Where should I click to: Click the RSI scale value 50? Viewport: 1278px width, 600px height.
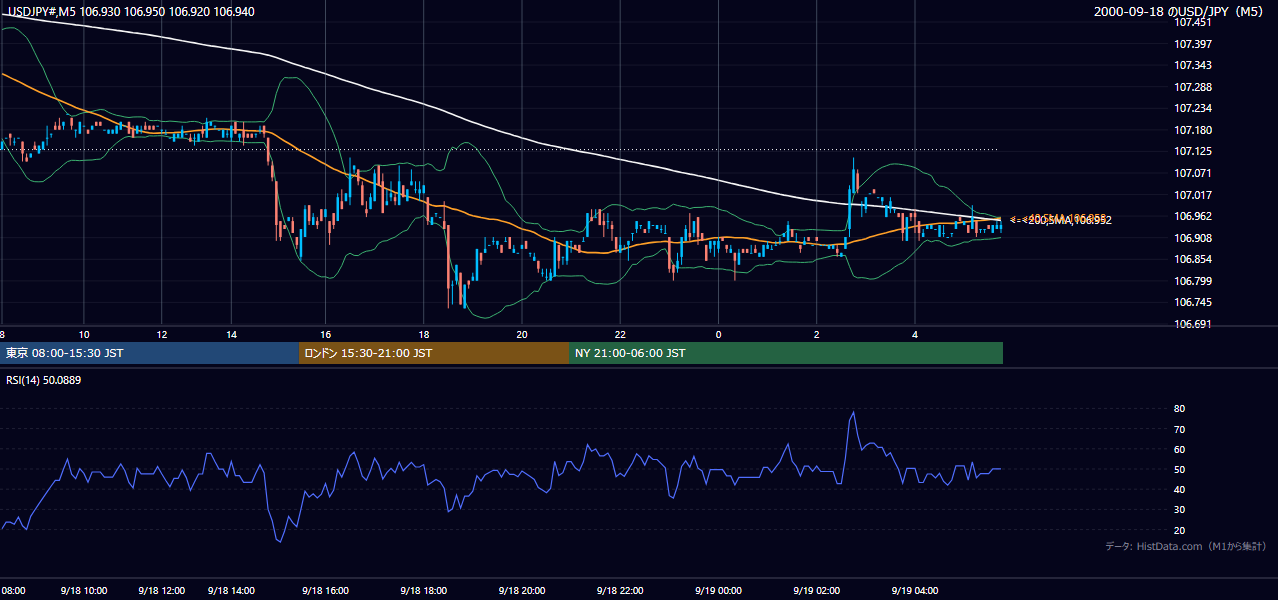(x=1180, y=469)
